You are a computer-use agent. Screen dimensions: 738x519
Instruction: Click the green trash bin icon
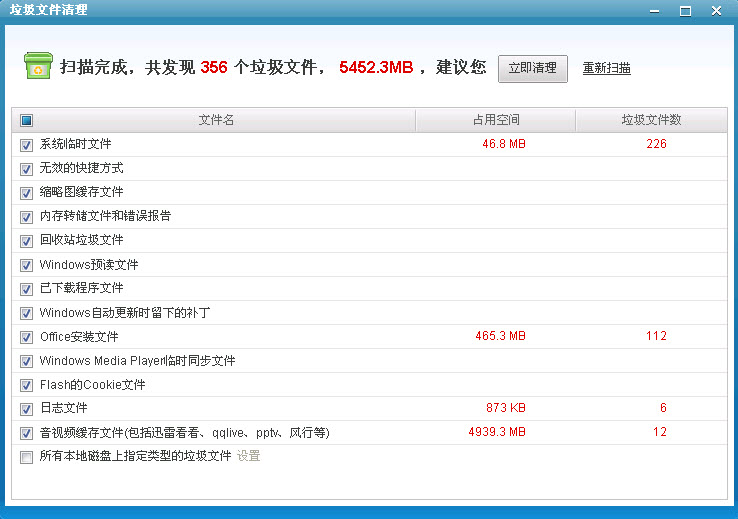tap(38, 66)
